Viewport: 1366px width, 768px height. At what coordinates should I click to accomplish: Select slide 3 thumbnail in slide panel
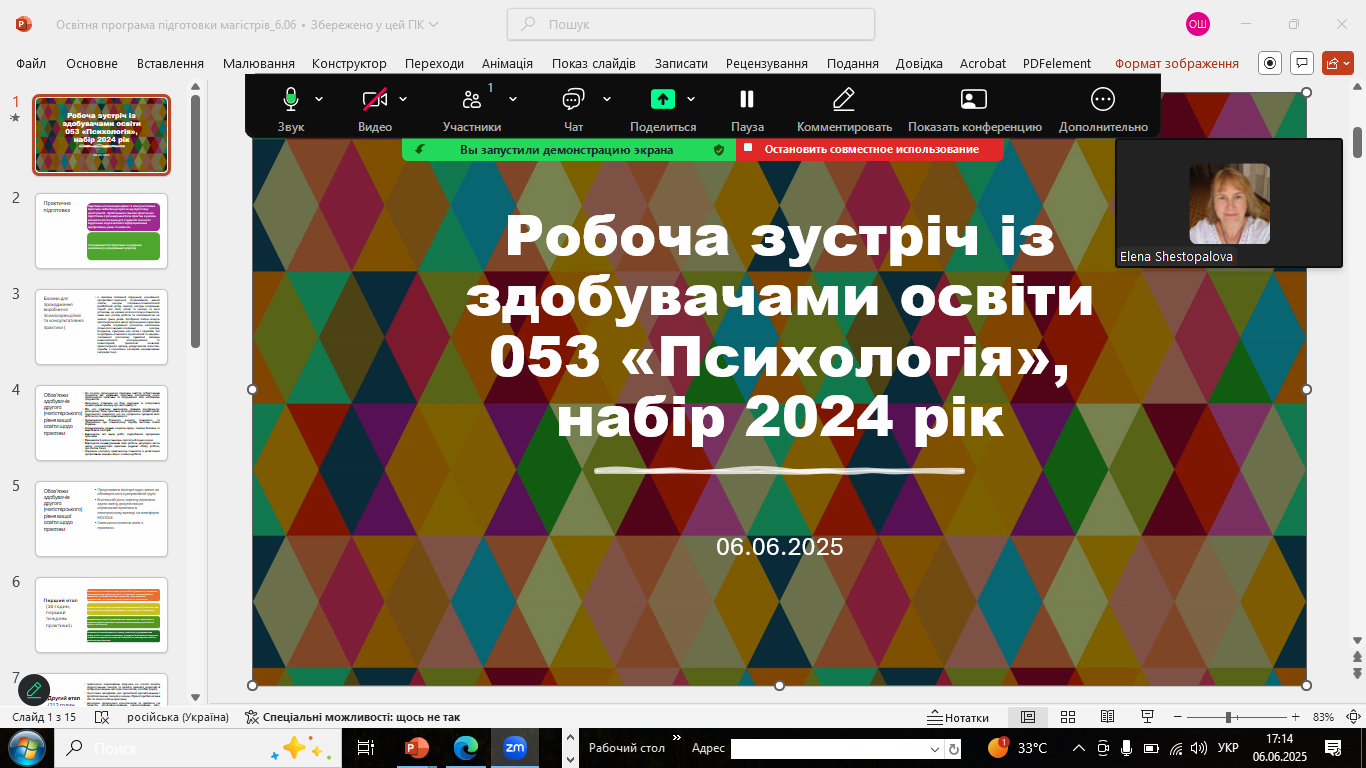pyautogui.click(x=101, y=327)
